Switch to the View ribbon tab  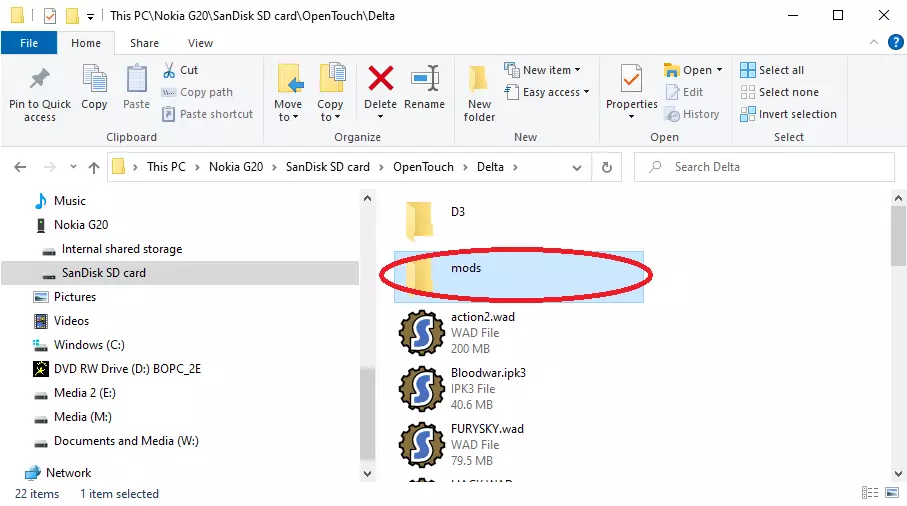200,43
